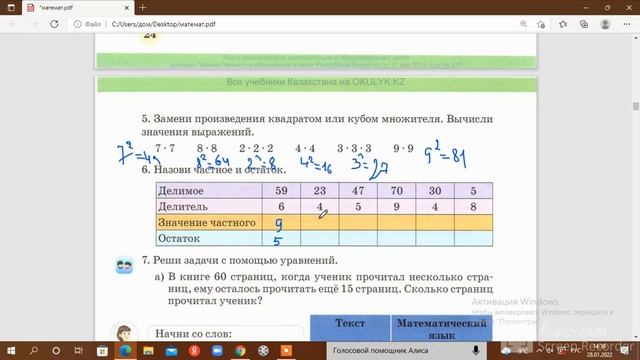640x360 pixels.
Task: Open the Collections panel
Action: [x=584, y=24]
